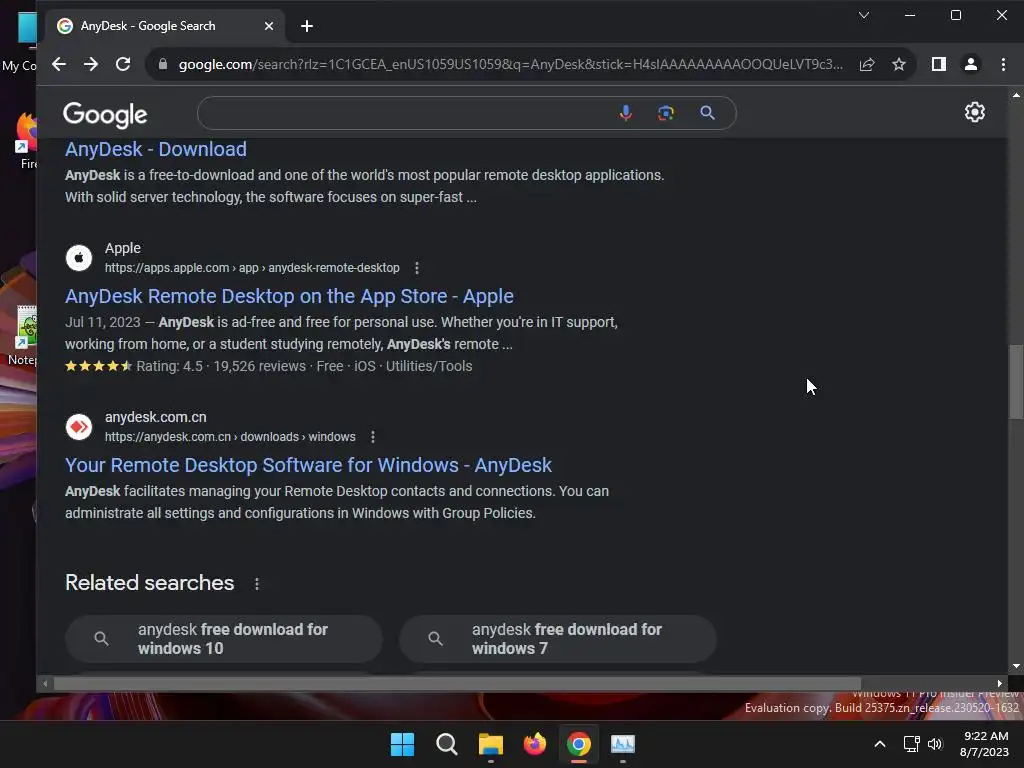The width and height of the screenshot is (1024, 768).
Task: Open the apps.apple.com URL breadcrumb
Action: (252, 268)
